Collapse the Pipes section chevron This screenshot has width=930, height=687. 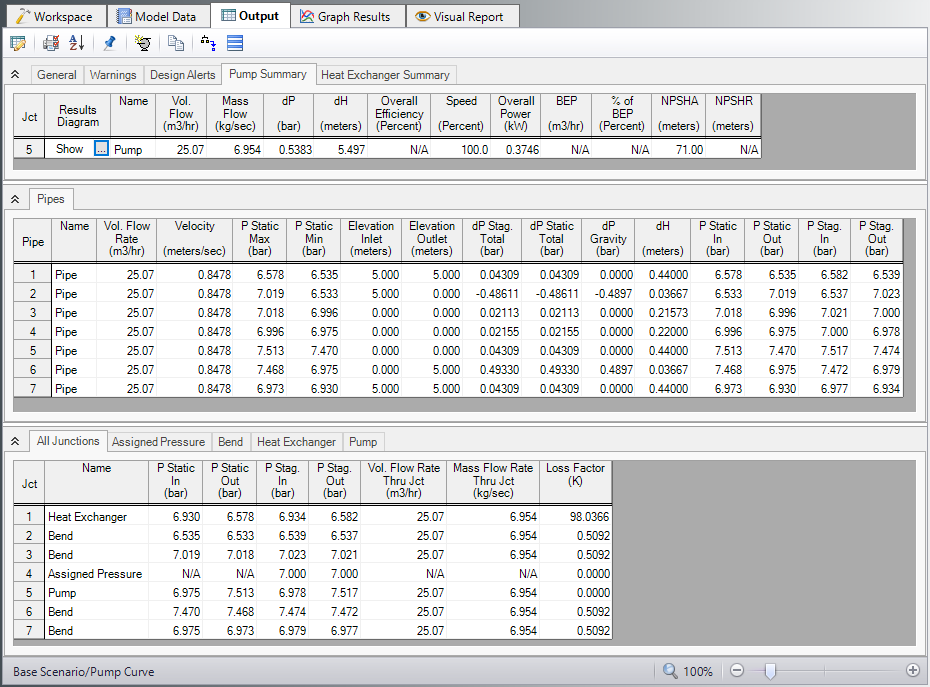point(15,200)
